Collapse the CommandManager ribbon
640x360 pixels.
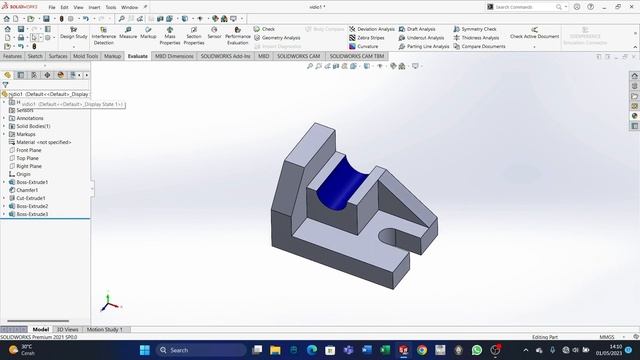coord(635,47)
